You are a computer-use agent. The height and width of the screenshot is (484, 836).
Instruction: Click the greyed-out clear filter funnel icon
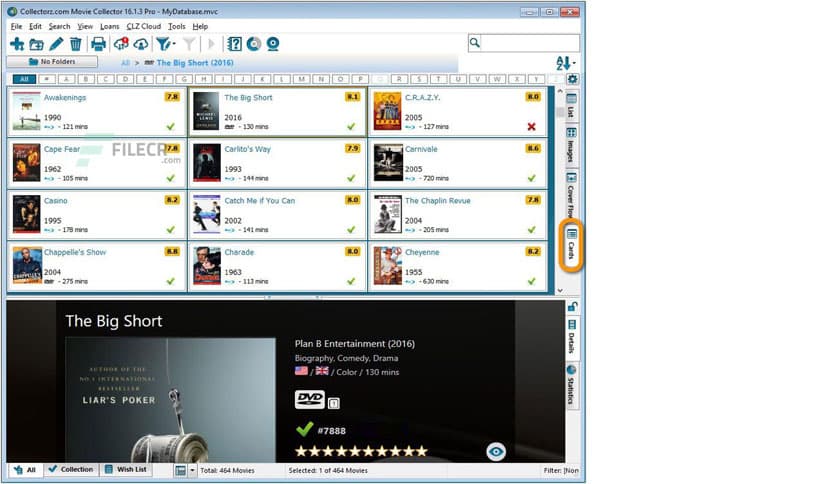pos(189,44)
